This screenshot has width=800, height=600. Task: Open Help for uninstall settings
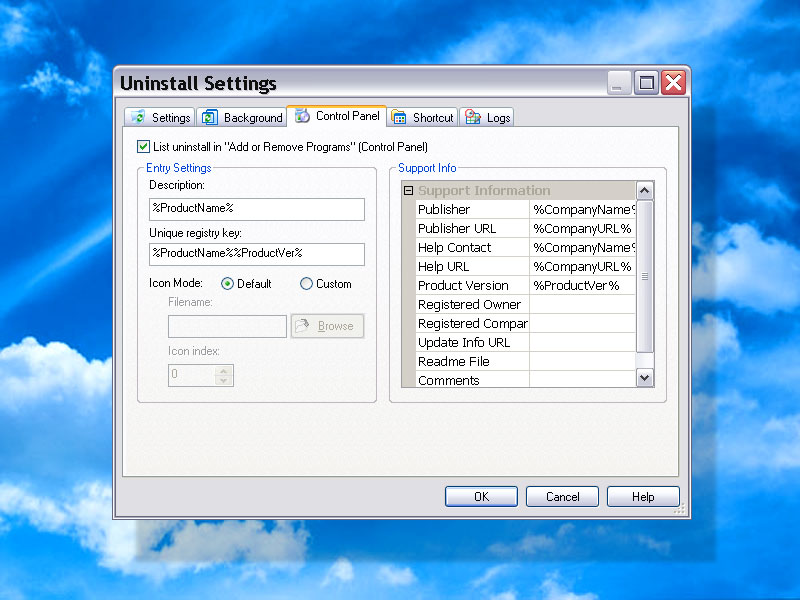[x=643, y=496]
